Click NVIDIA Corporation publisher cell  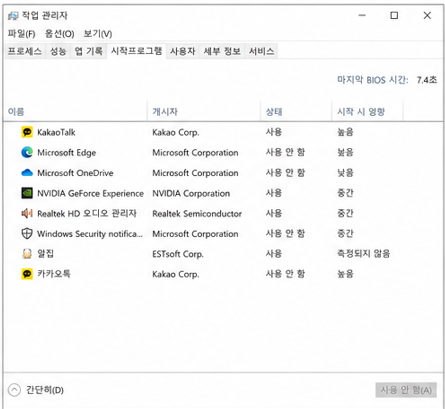[x=191, y=193]
